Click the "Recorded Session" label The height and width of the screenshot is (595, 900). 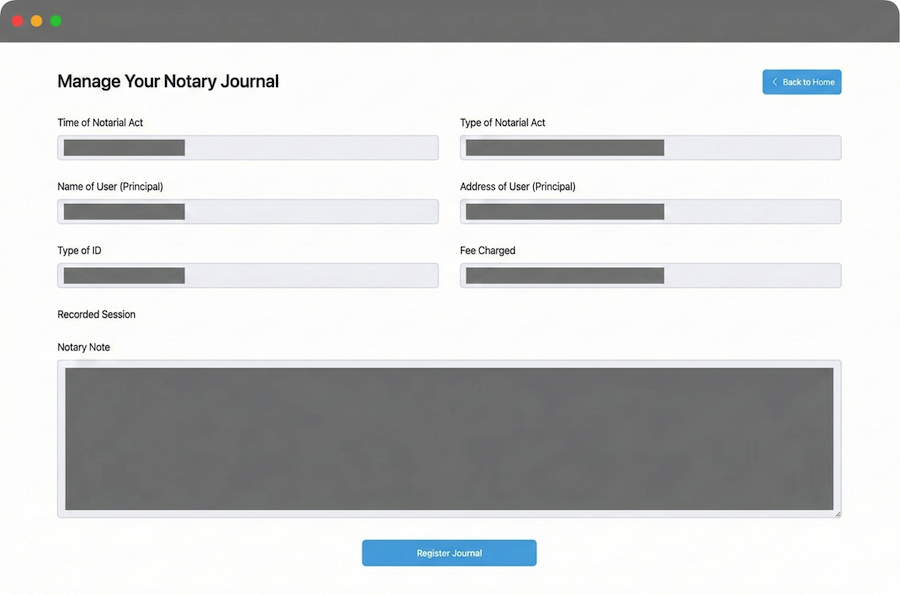96,315
